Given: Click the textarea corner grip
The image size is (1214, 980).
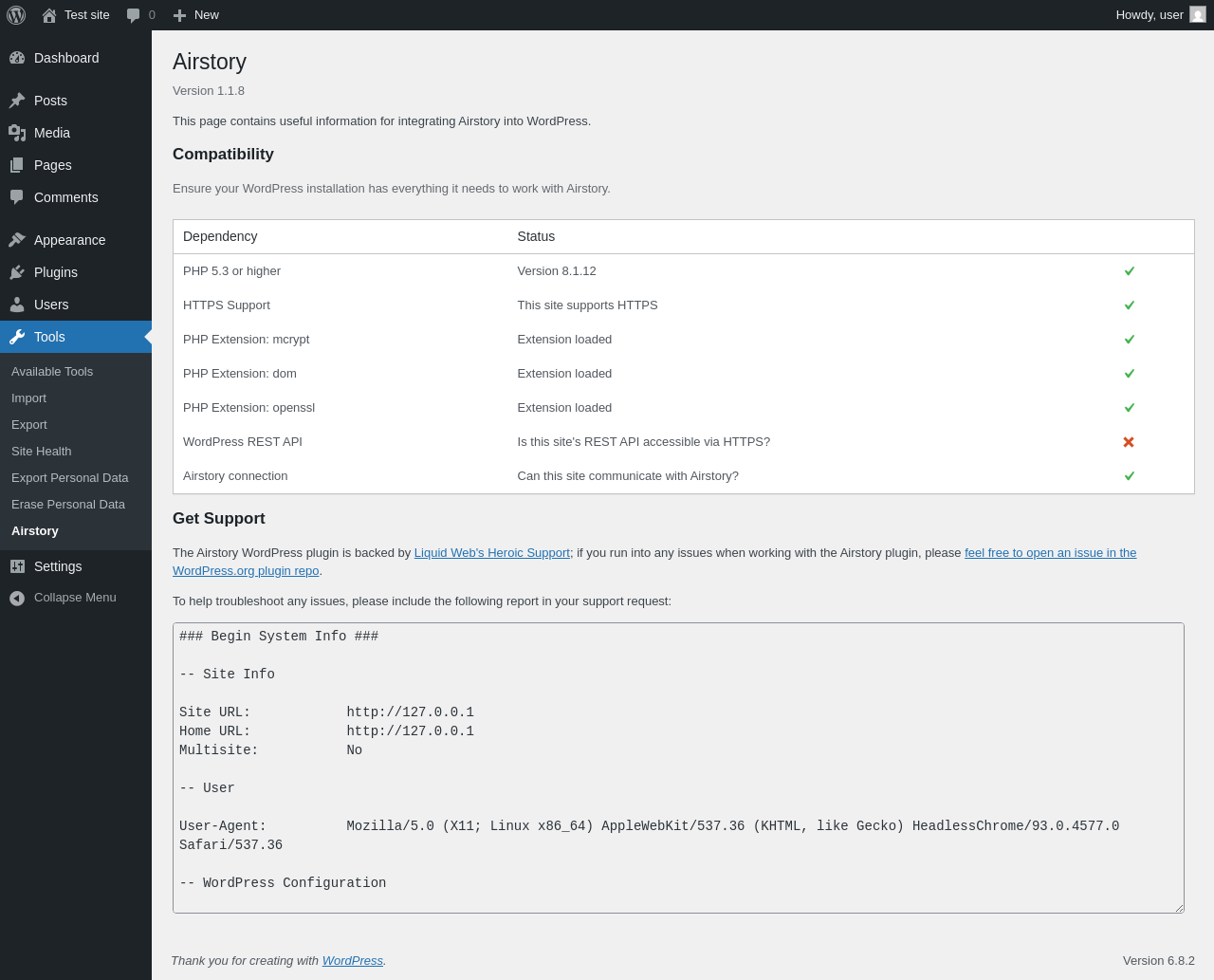Looking at the screenshot, I should pos(1179,908).
